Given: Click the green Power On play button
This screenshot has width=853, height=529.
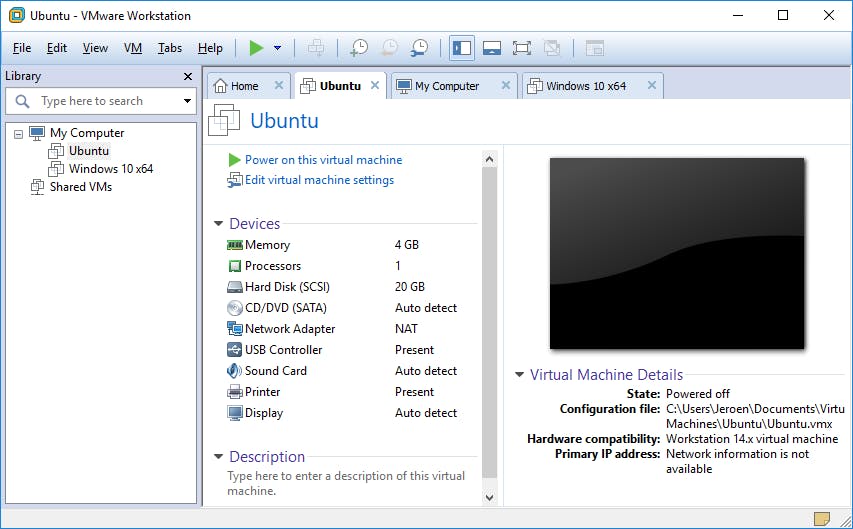Looking at the screenshot, I should point(256,48).
